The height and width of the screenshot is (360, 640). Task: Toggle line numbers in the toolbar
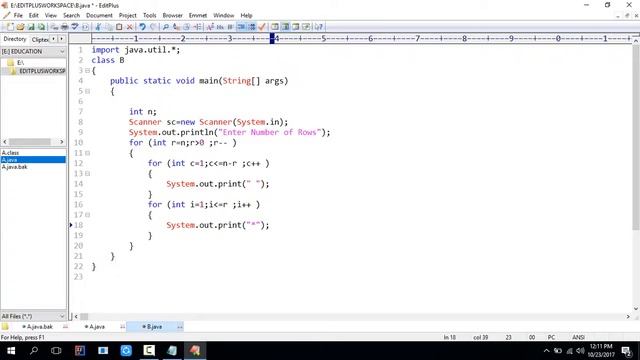252,27
